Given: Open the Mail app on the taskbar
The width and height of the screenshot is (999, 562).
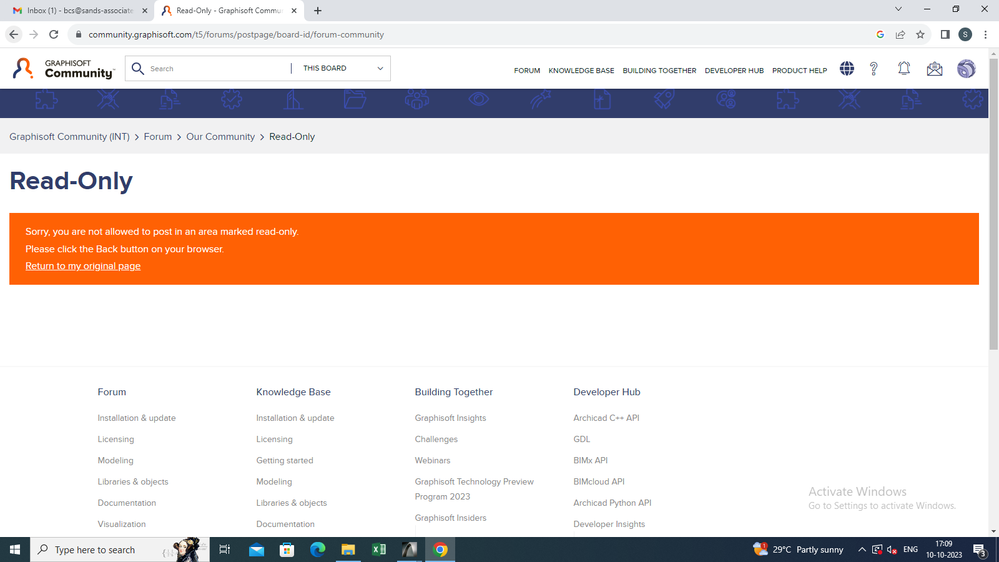Looking at the screenshot, I should (x=256, y=549).
